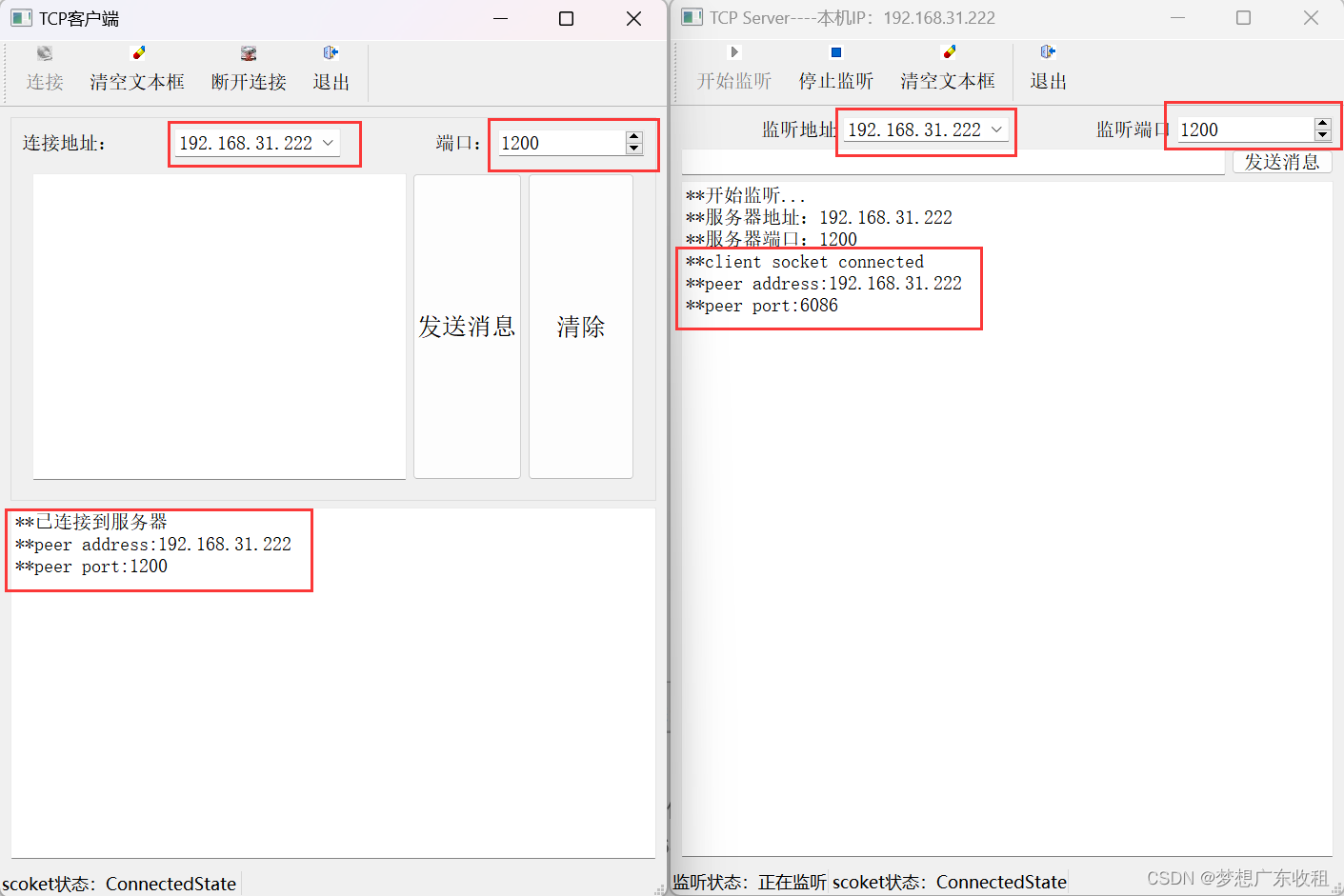Decrease server 监听端口 with down arrow
Image resolution: width=1344 pixels, height=896 pixels.
pos(1322,135)
